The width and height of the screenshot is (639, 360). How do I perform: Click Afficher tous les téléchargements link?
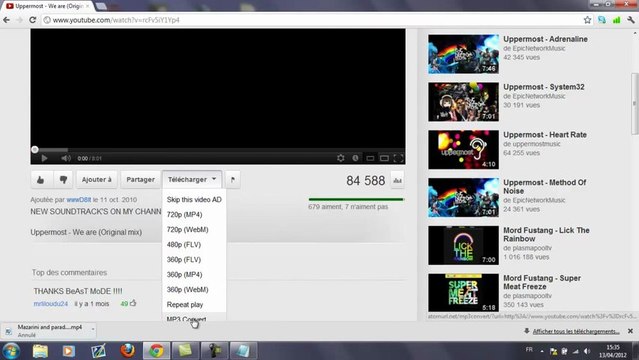[576, 331]
